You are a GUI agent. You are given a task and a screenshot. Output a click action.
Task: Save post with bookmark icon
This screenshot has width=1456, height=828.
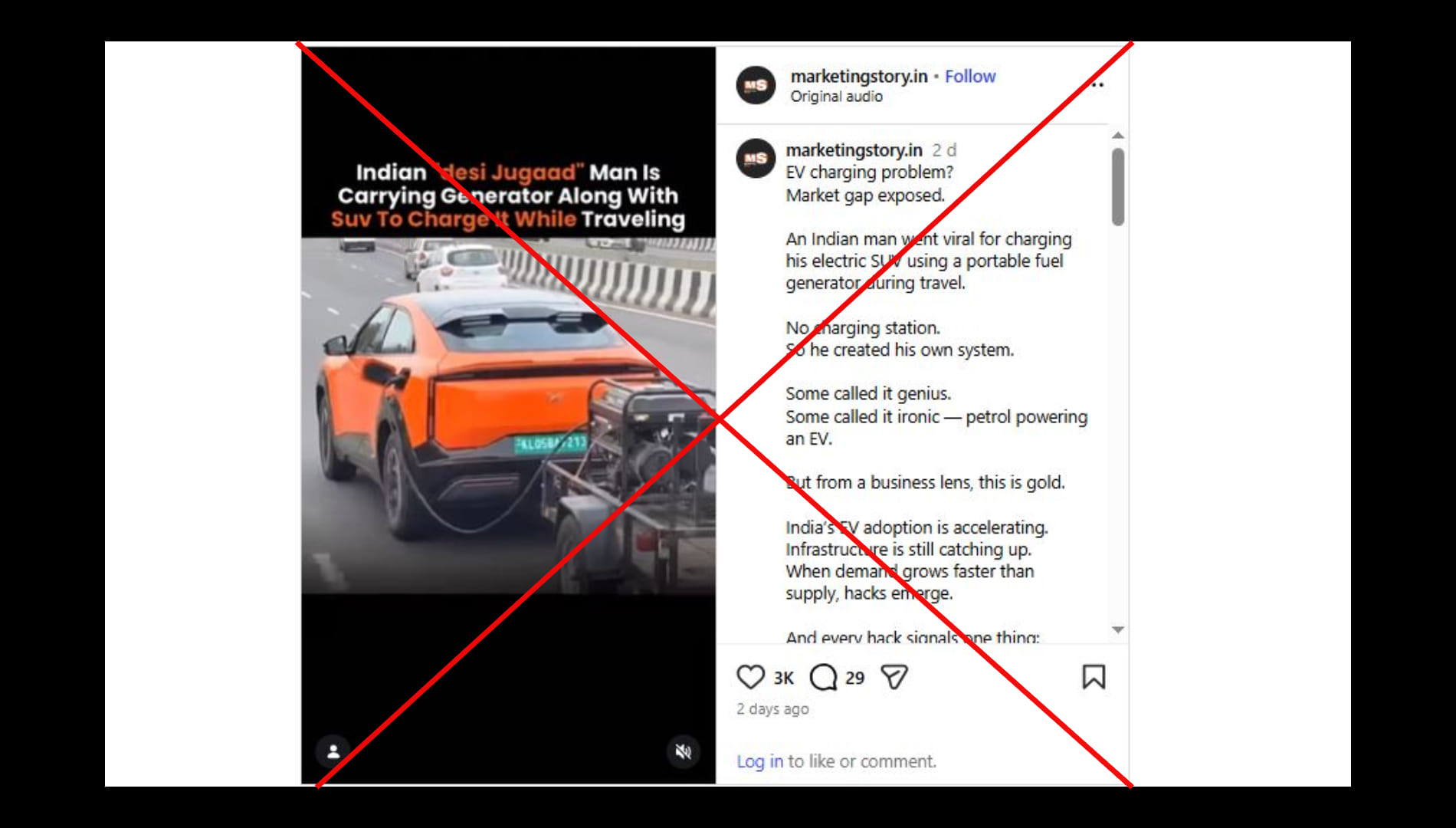coord(1094,677)
